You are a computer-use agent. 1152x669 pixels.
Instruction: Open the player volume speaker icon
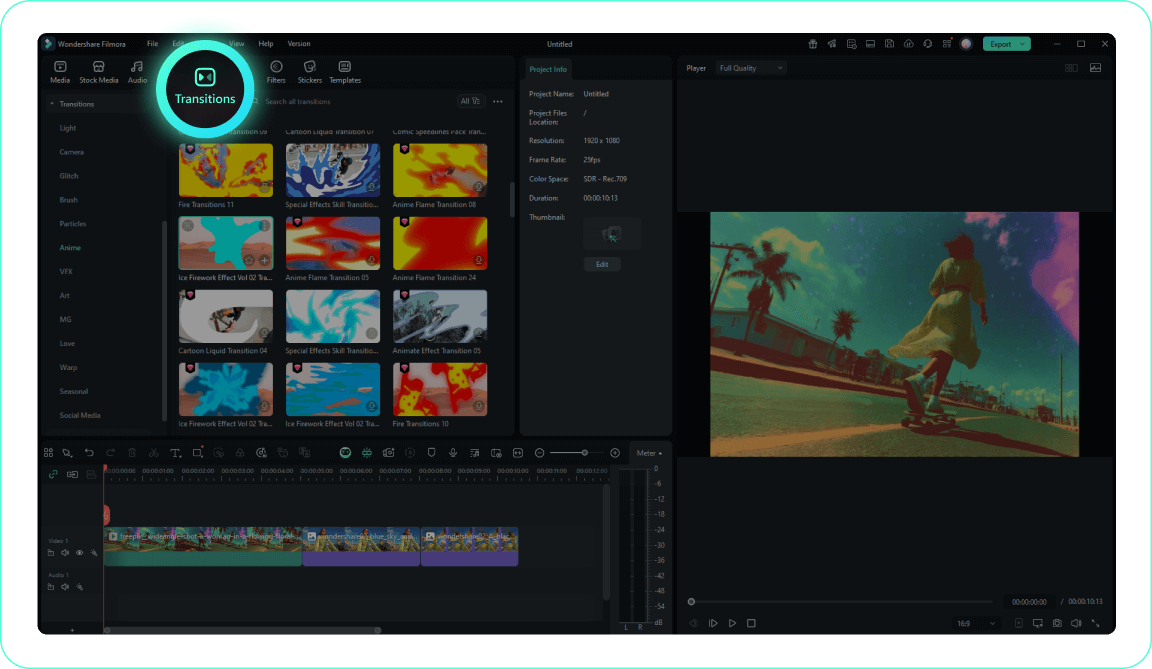[x=1076, y=623]
